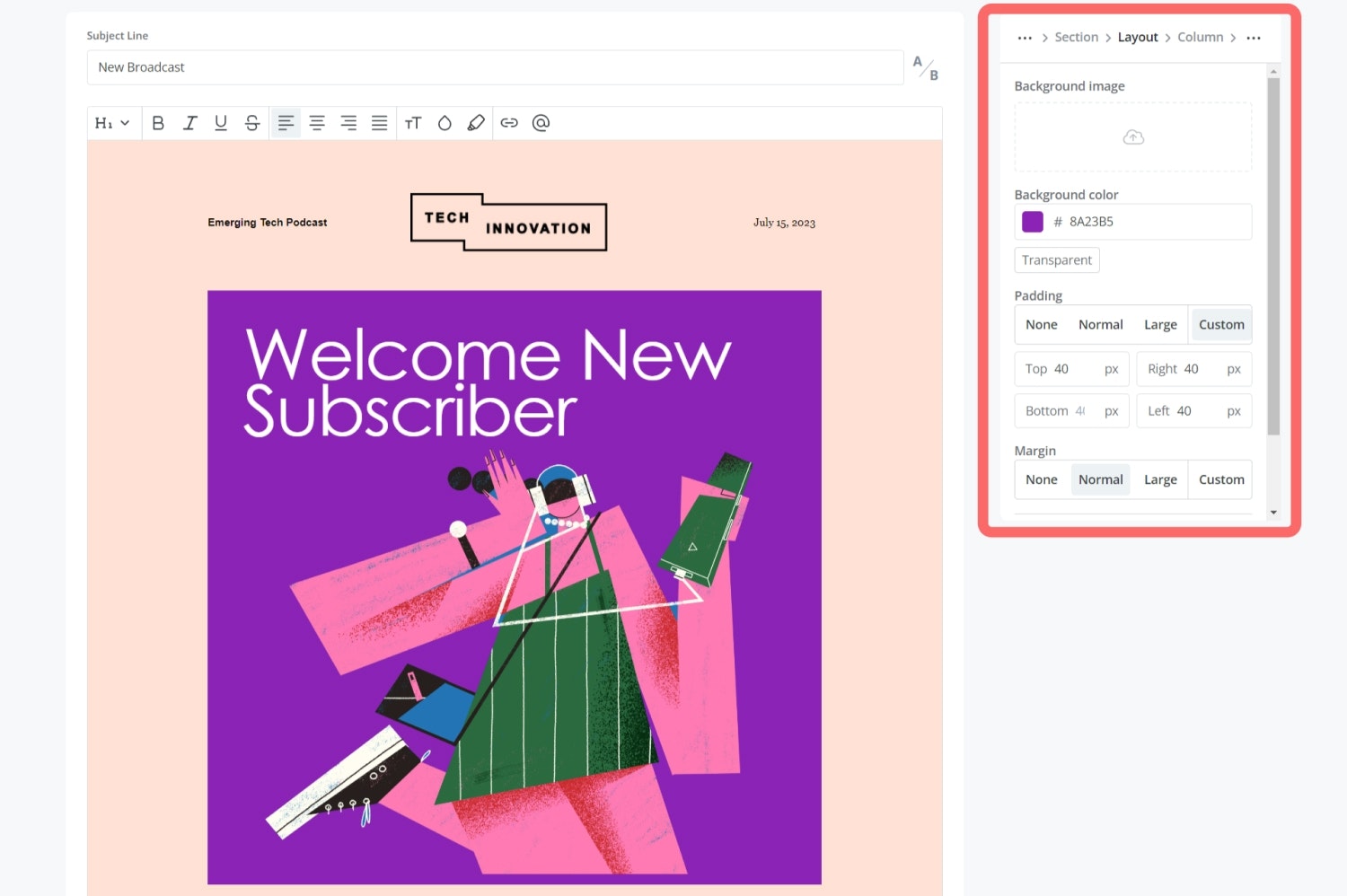
Task: Center align the text
Action: pos(317,123)
